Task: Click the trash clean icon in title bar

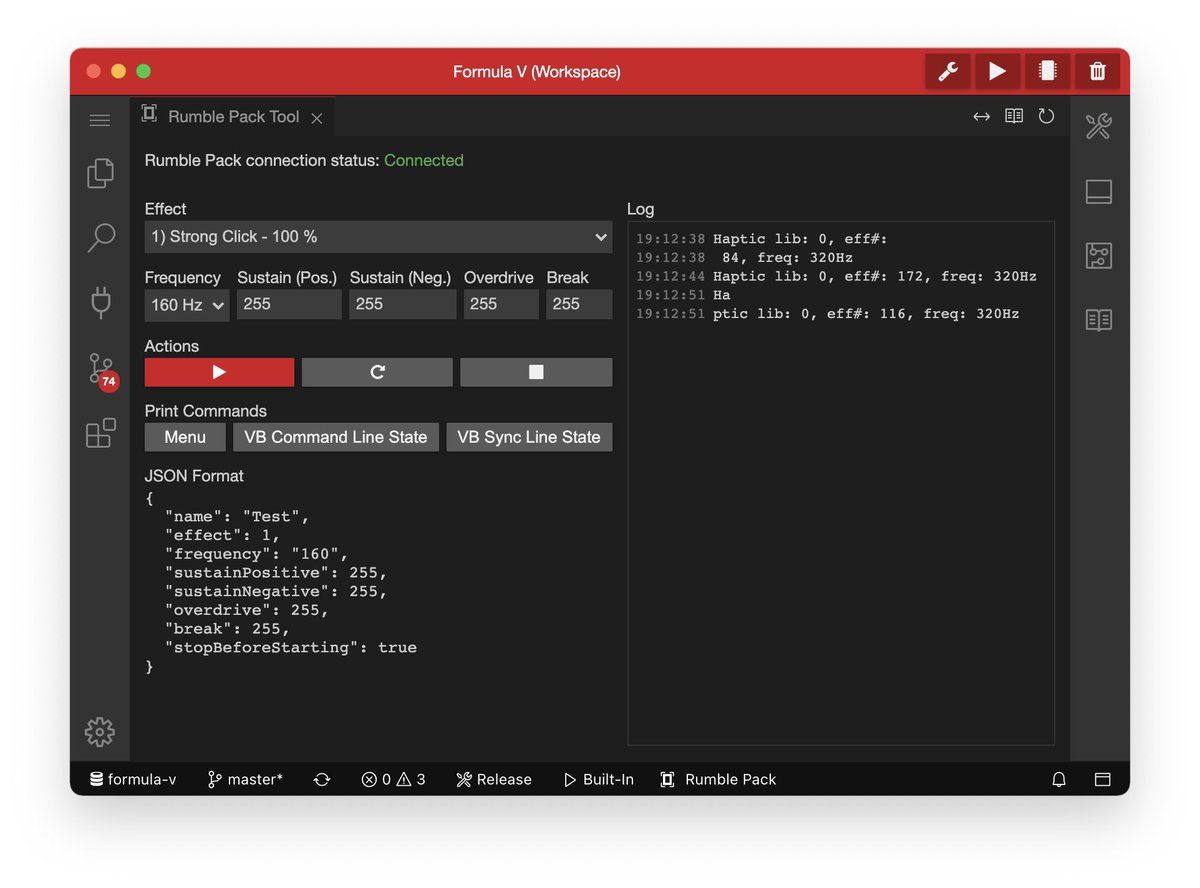Action: 1097,71
